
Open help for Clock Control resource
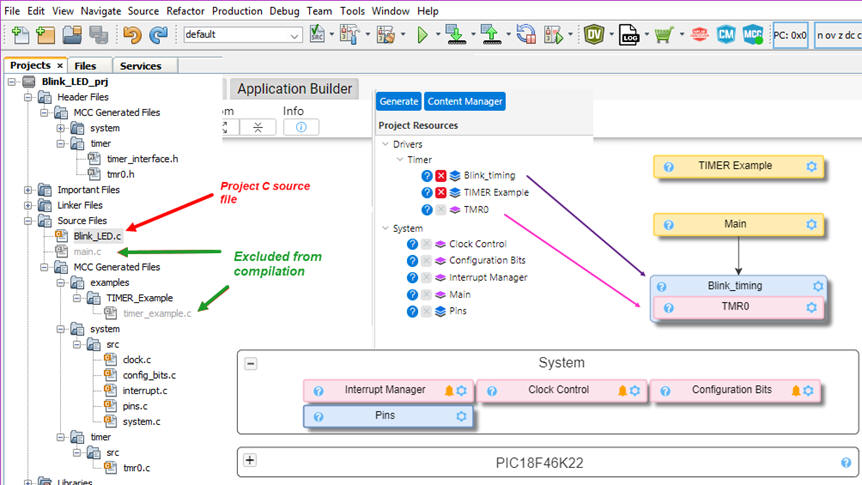[412, 244]
